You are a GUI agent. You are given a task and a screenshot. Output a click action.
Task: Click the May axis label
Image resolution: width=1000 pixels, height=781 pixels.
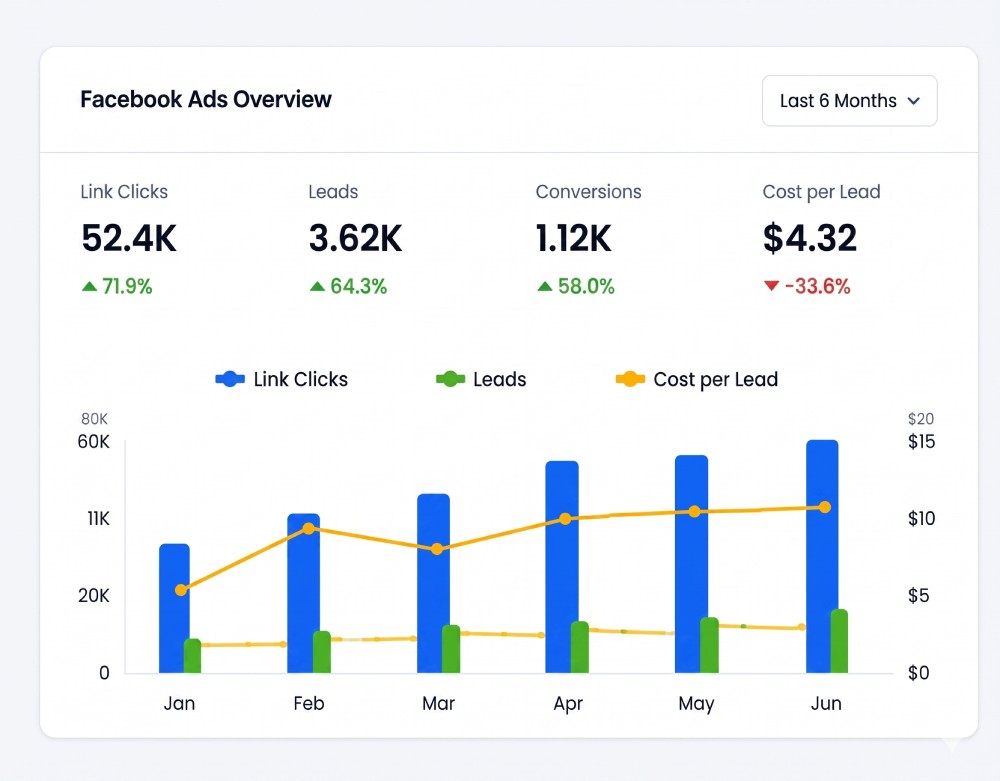pyautogui.click(x=696, y=704)
